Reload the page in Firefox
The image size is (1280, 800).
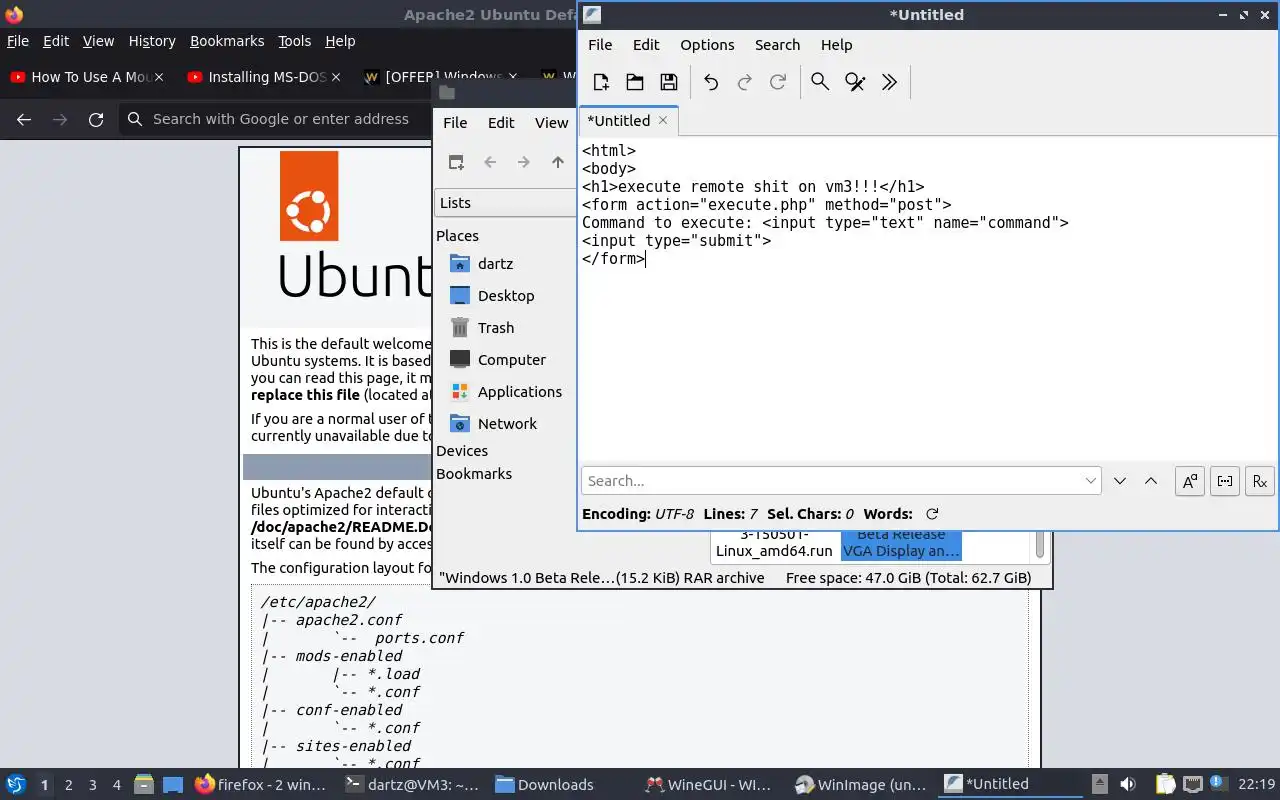[96, 119]
